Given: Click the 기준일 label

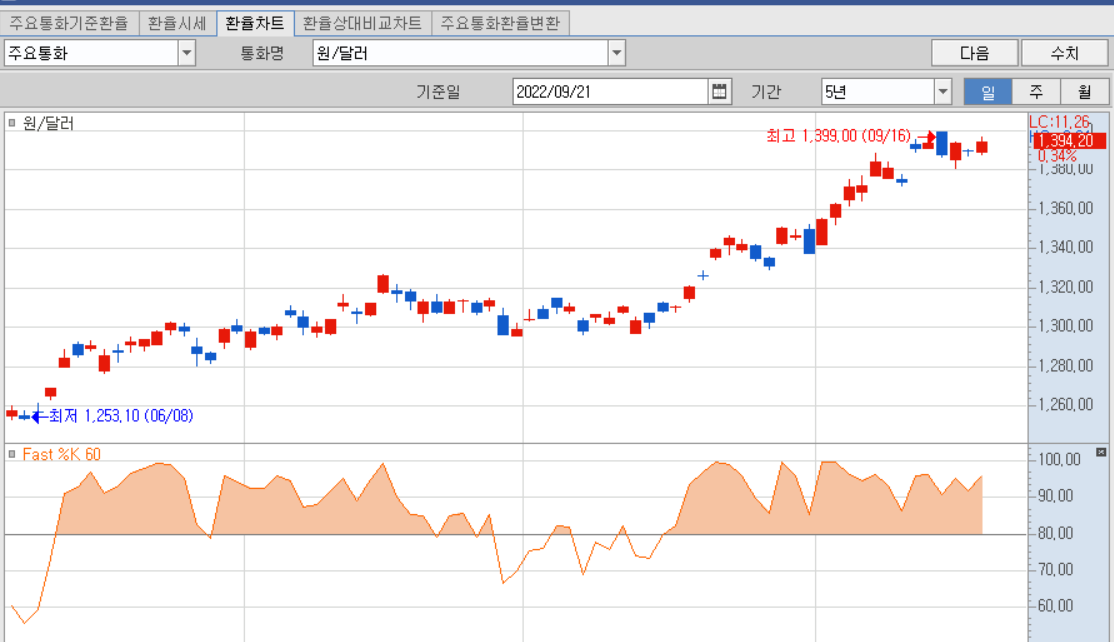Looking at the screenshot, I should point(438,92).
